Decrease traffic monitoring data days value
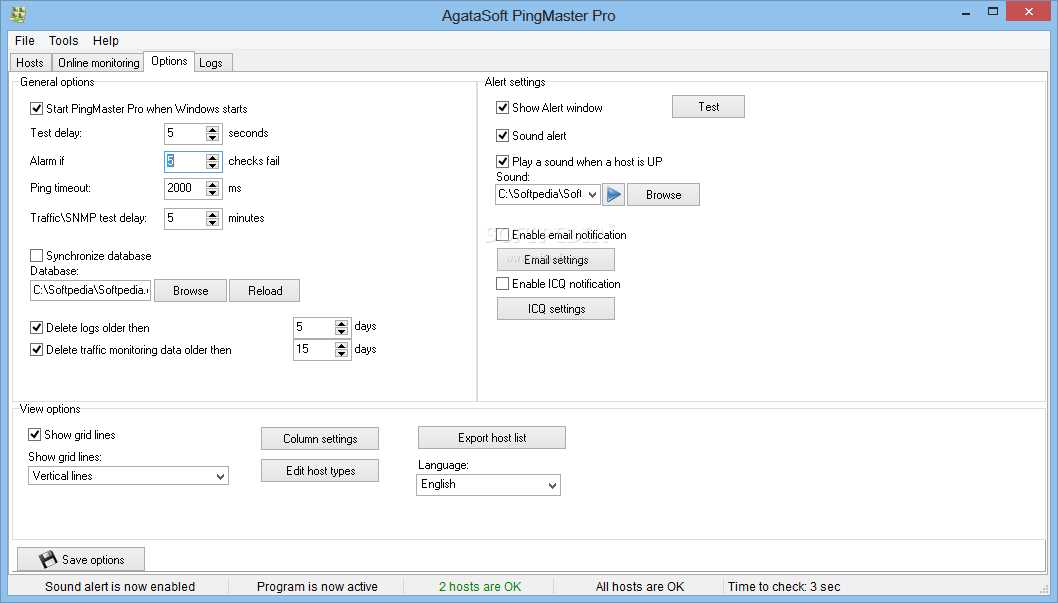1058x603 pixels. (x=341, y=353)
